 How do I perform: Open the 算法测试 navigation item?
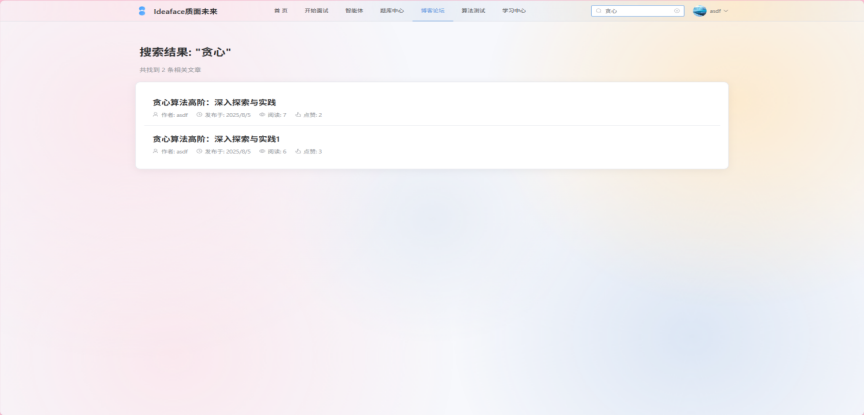473,11
